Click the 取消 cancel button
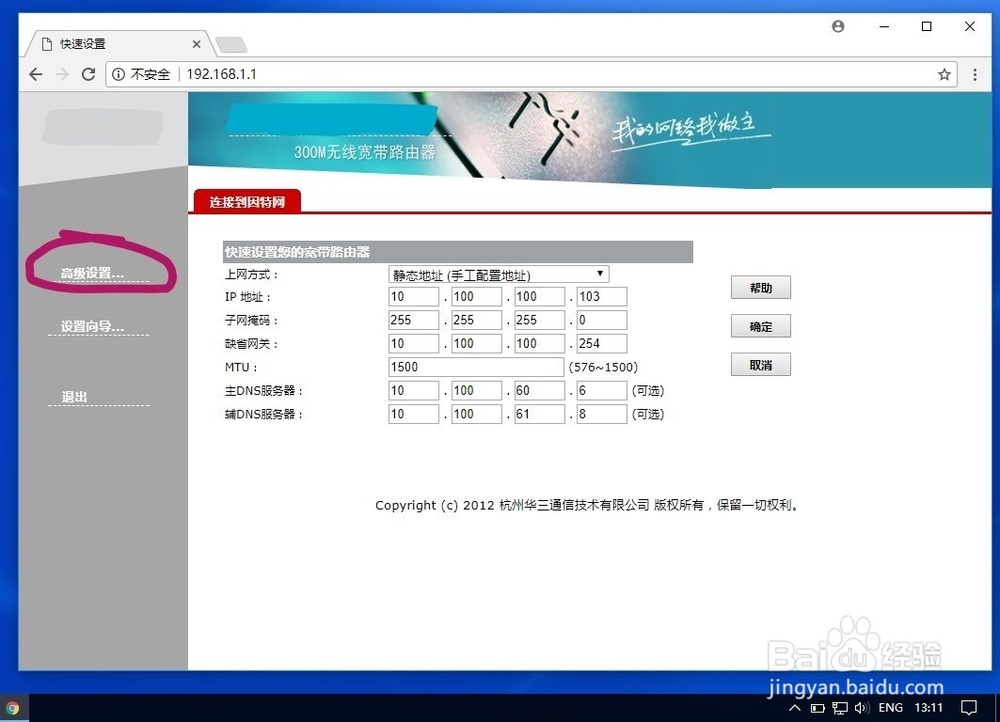The image size is (1000, 722). tap(760, 364)
